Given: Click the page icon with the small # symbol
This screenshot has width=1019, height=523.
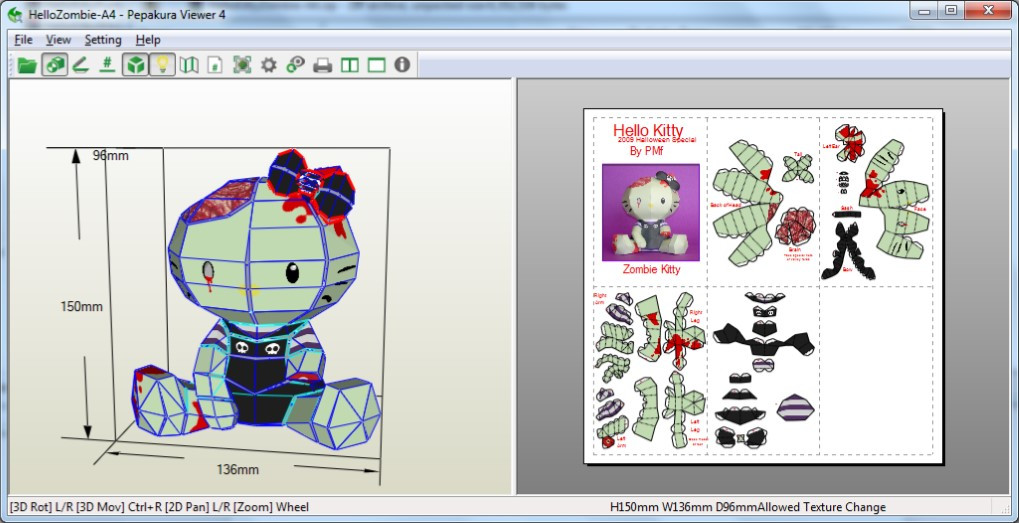Looking at the screenshot, I should [x=215, y=65].
